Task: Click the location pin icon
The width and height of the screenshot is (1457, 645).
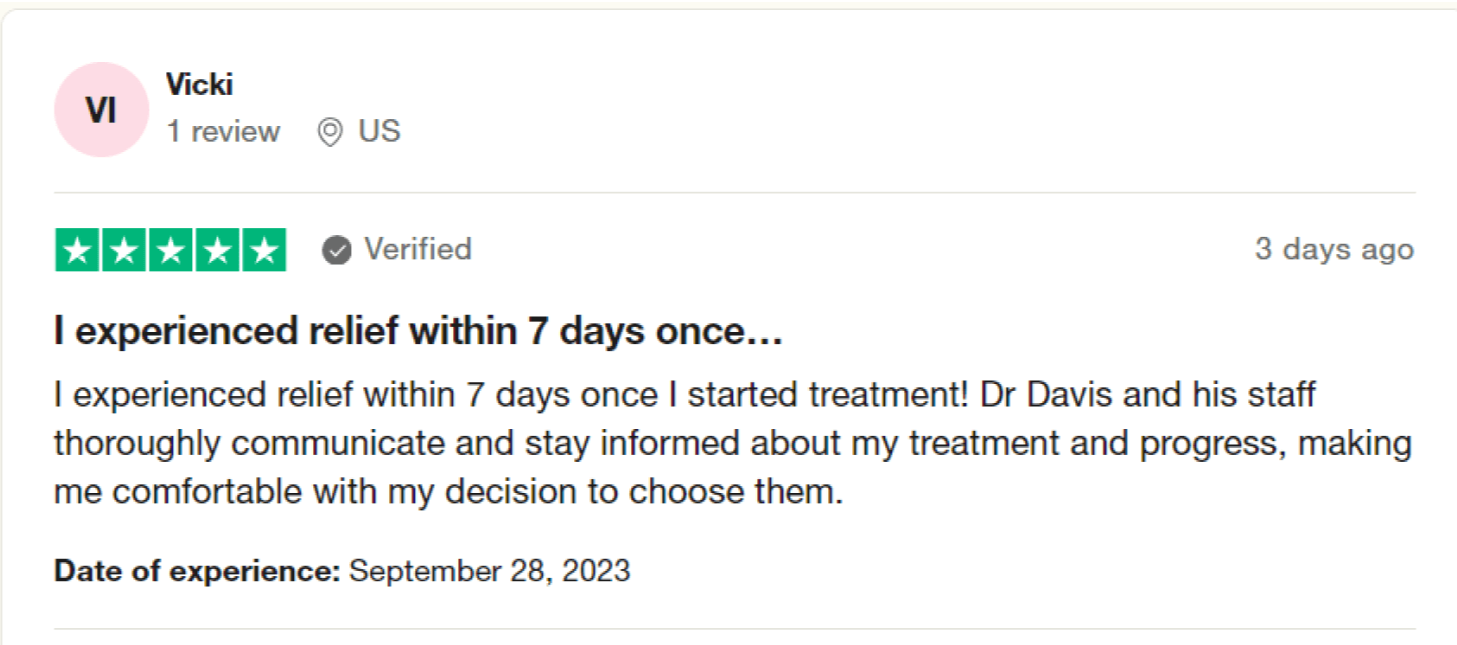Action: pos(330,132)
